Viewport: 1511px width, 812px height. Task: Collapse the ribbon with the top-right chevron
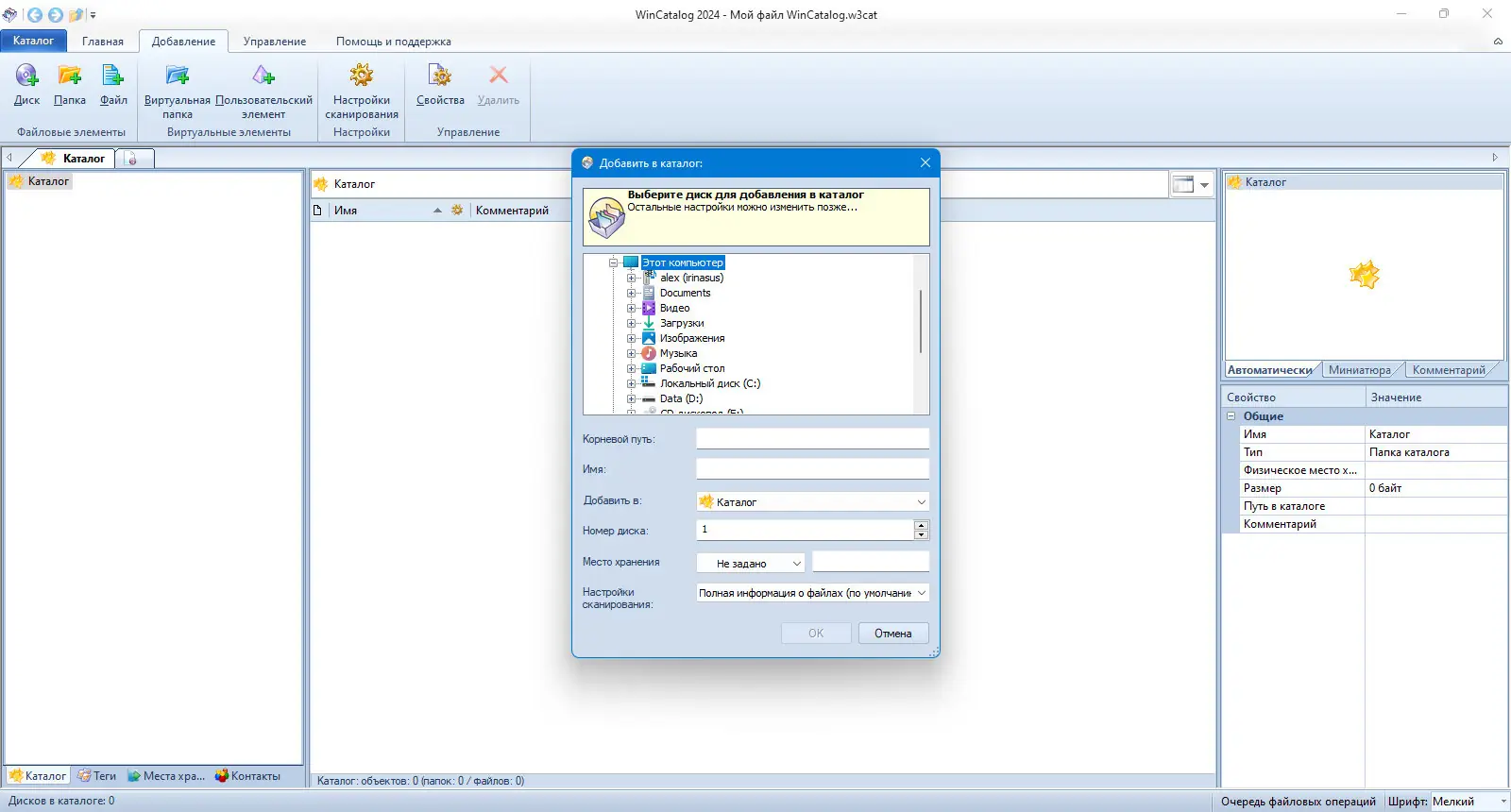pos(1498,42)
